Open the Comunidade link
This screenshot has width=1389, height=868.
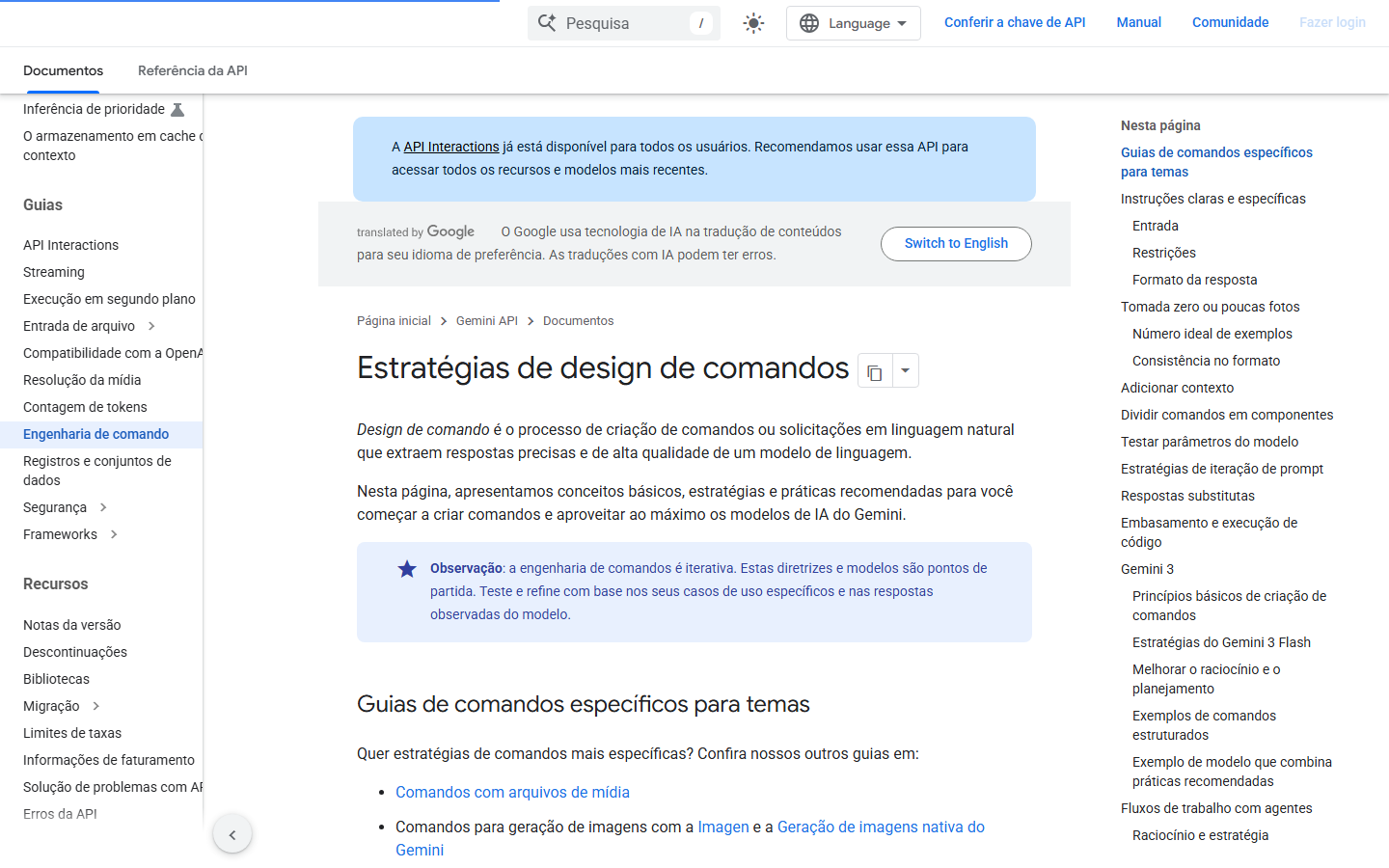point(1231,22)
